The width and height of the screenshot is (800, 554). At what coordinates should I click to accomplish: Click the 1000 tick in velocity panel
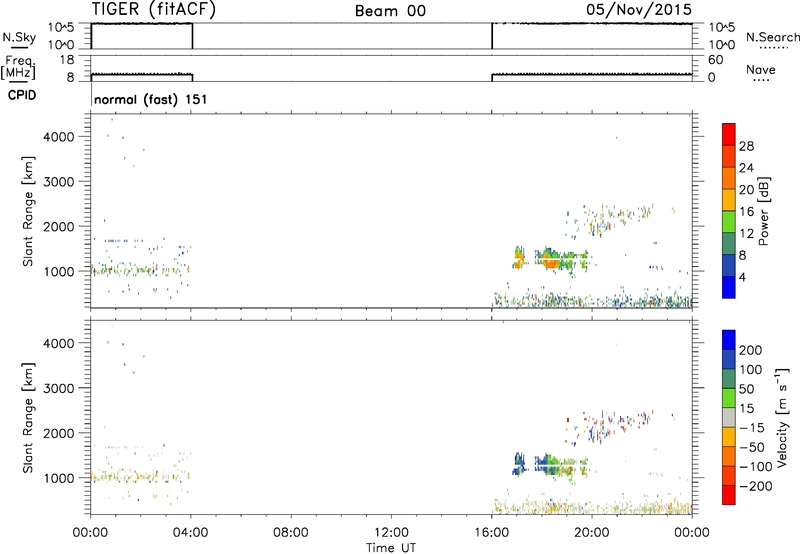59,478
